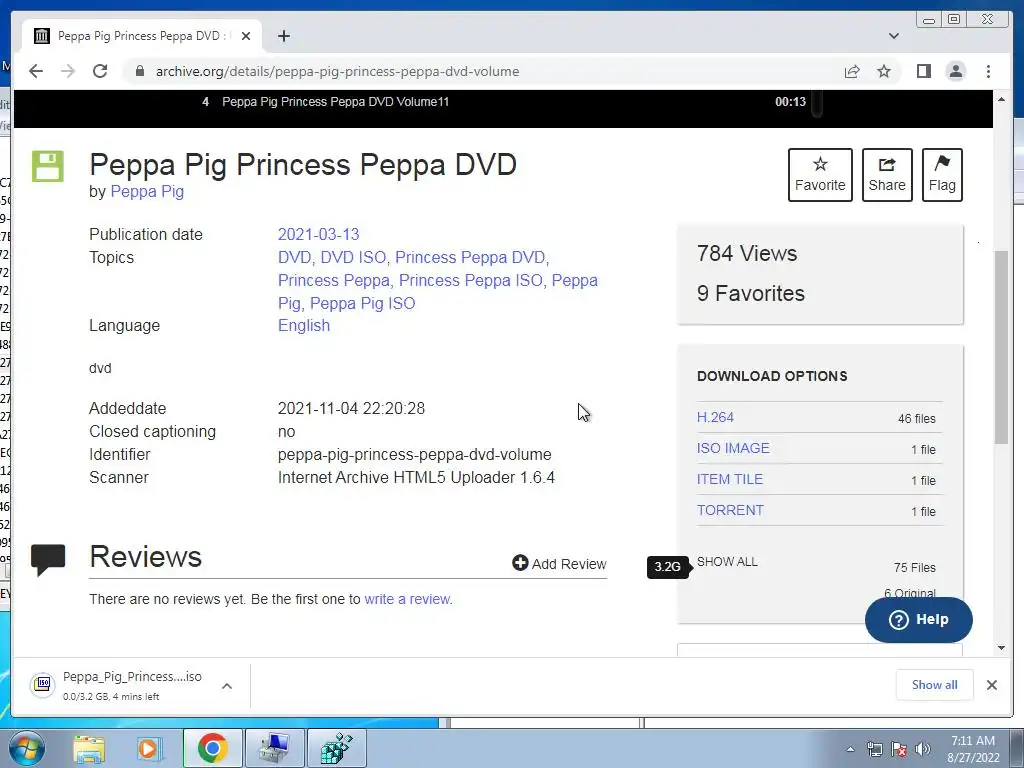Click the volume speaker tray icon

[x=923, y=749]
